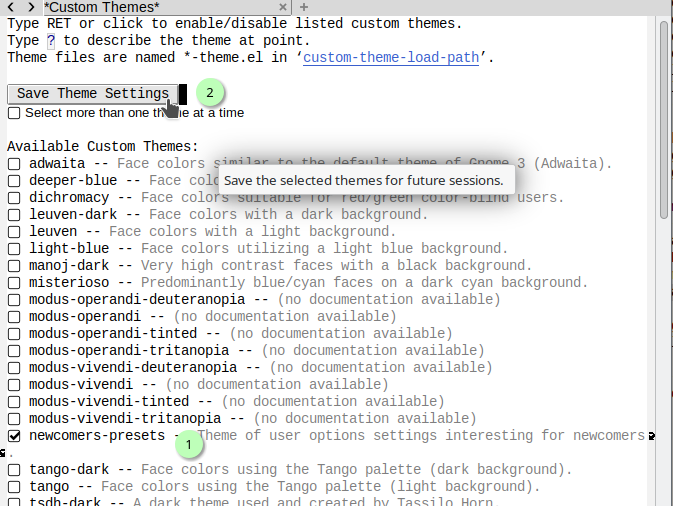The height and width of the screenshot is (506, 673).
Task: Click the forward arrow in tab bar
Action: [31, 7]
